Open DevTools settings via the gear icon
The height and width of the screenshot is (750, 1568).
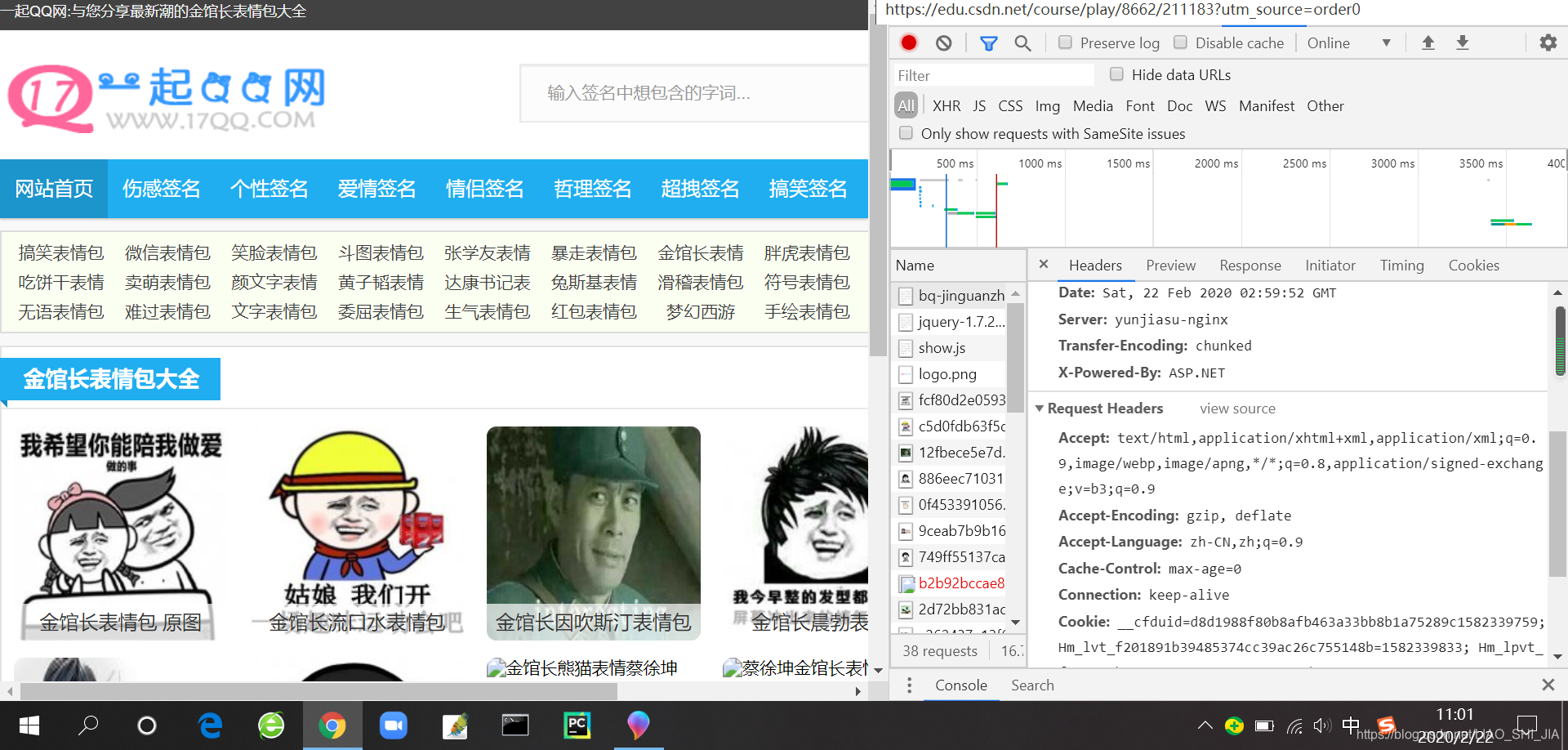tap(1548, 42)
